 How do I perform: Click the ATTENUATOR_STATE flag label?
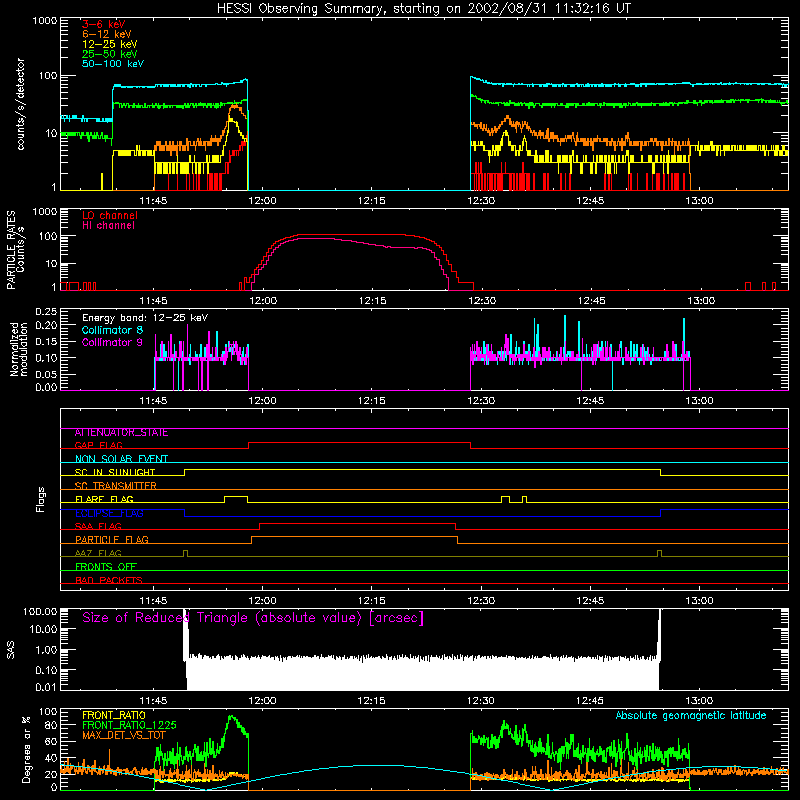121,433
